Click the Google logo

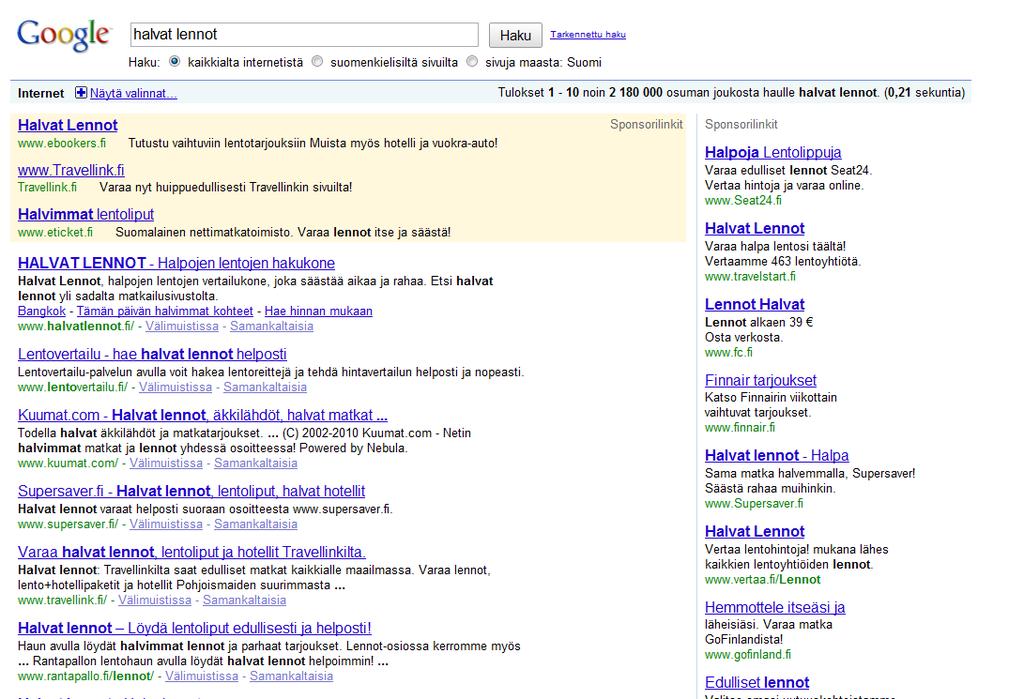pos(64,35)
